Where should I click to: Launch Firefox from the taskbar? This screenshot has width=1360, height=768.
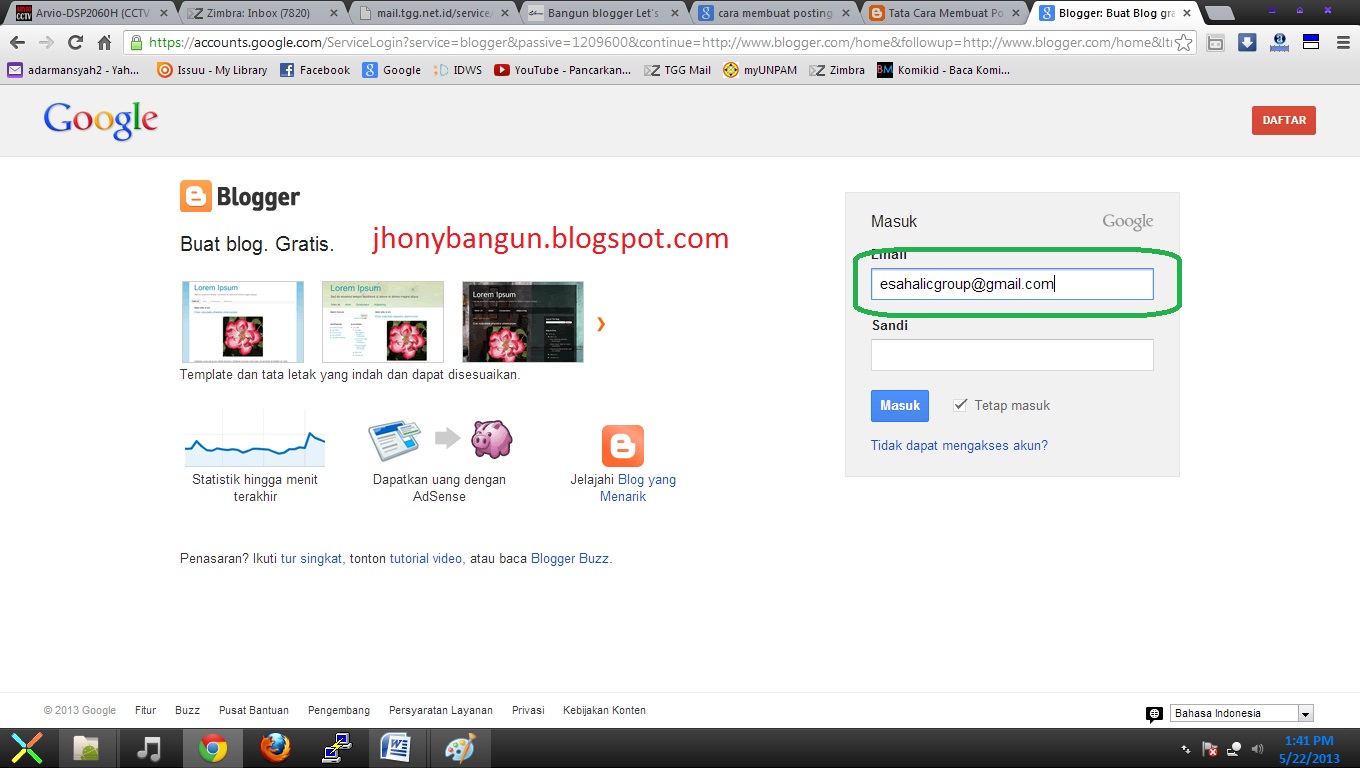click(x=274, y=748)
